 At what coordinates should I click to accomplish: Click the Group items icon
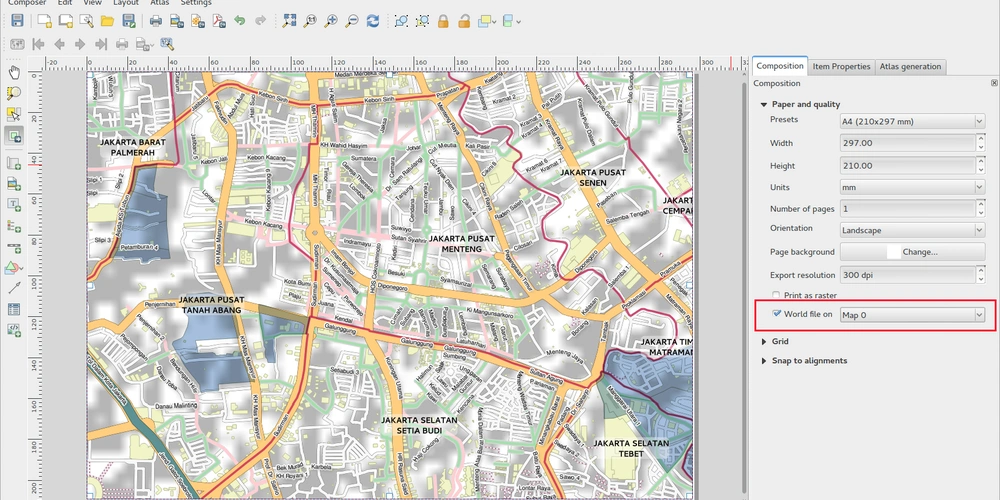(x=401, y=21)
